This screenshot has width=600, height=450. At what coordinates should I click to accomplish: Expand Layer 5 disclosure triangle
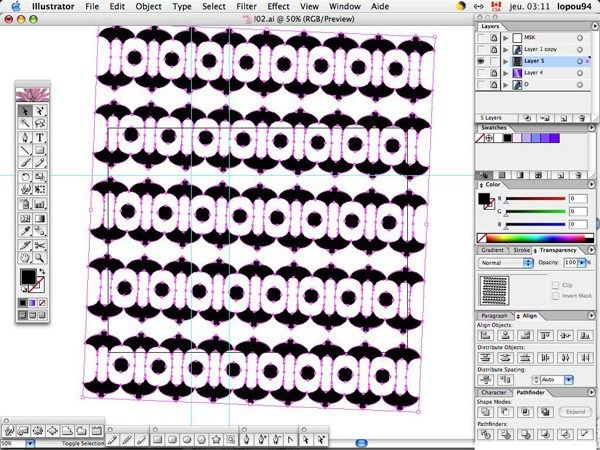pos(506,61)
